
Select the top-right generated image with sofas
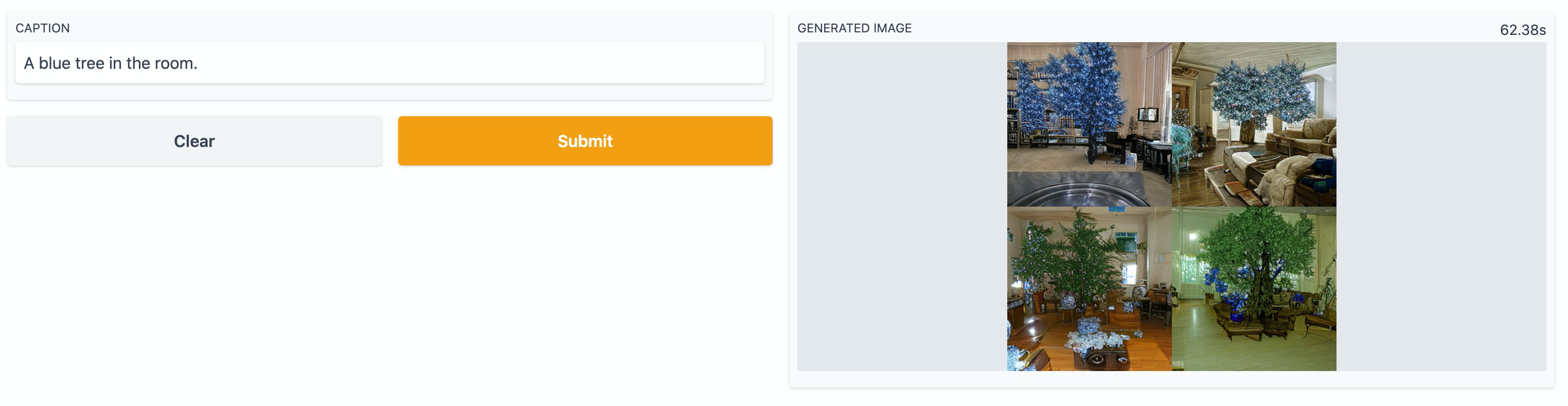pos(1254,124)
